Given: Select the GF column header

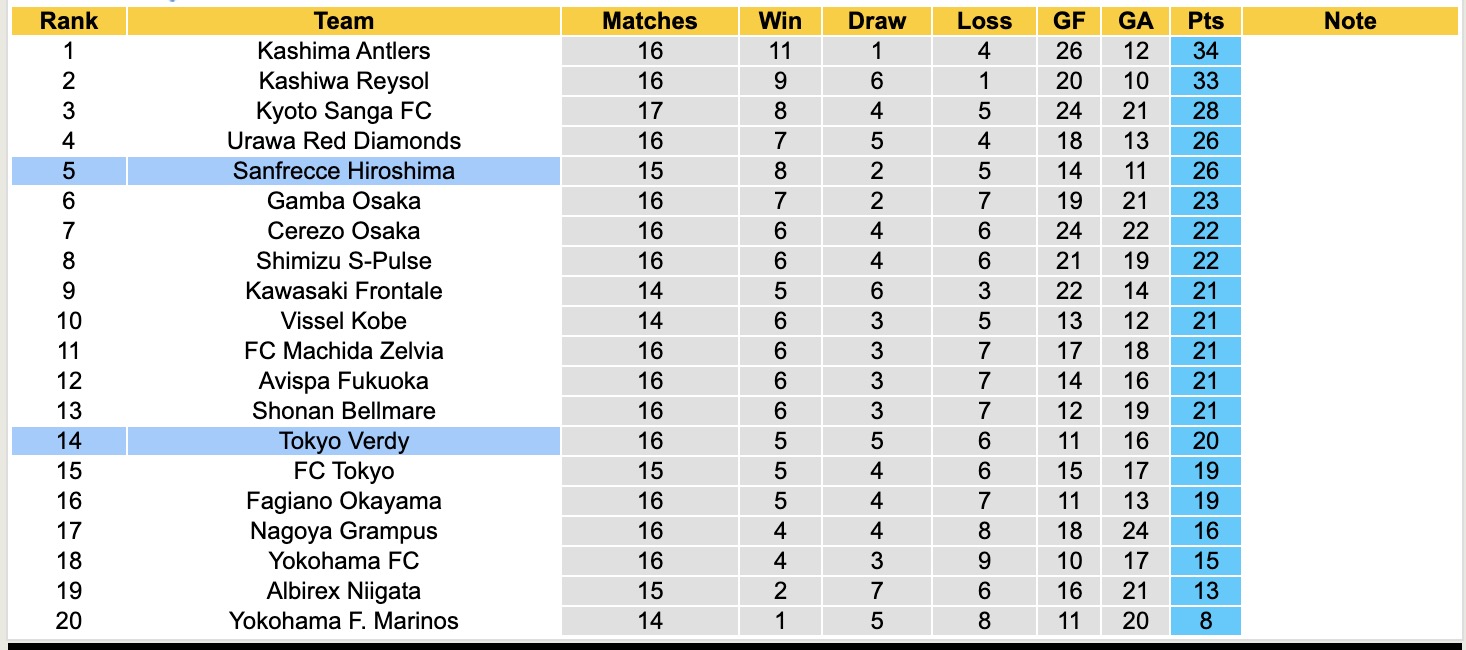Looking at the screenshot, I should point(1069,21).
